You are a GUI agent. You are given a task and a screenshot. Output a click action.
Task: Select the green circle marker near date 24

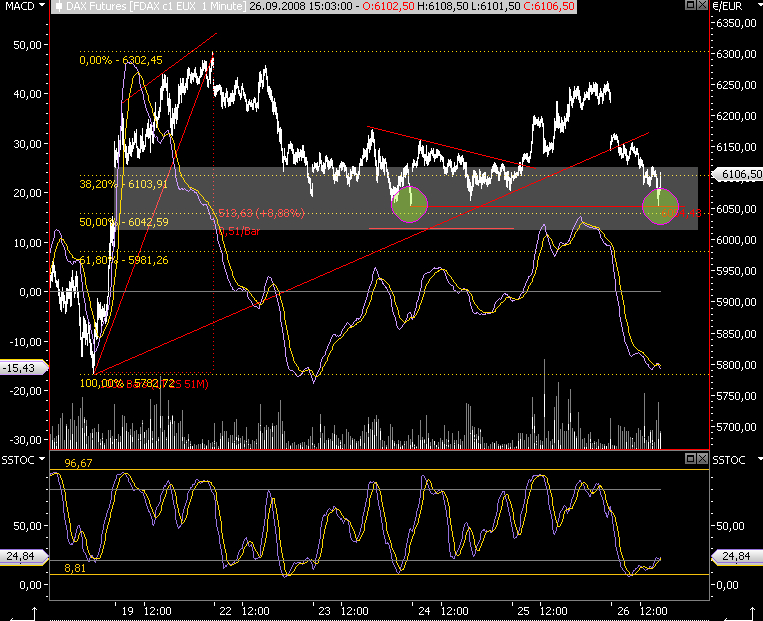[409, 204]
